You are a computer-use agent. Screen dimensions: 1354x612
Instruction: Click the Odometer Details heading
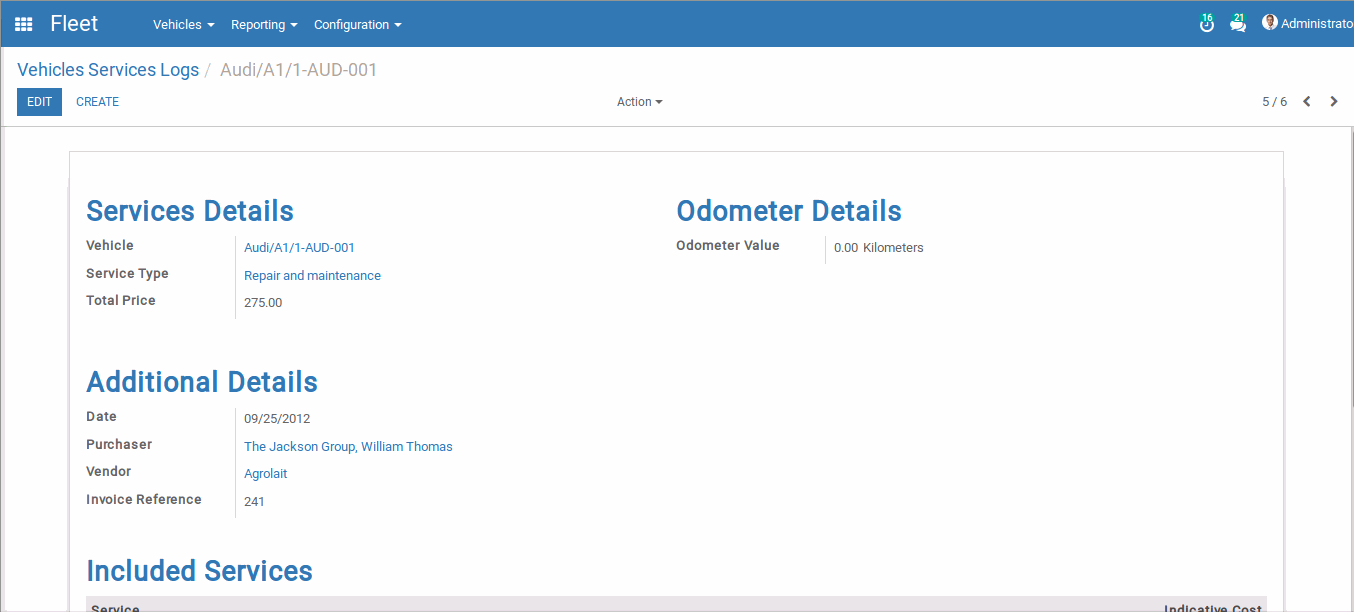coord(789,211)
